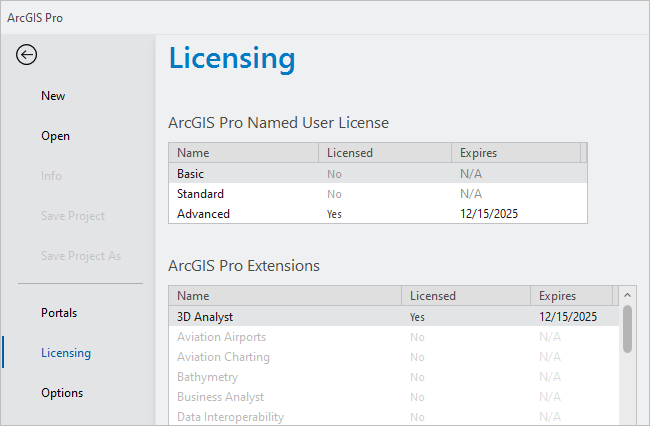Open the Options menu item
The image size is (650, 426).
(62, 393)
